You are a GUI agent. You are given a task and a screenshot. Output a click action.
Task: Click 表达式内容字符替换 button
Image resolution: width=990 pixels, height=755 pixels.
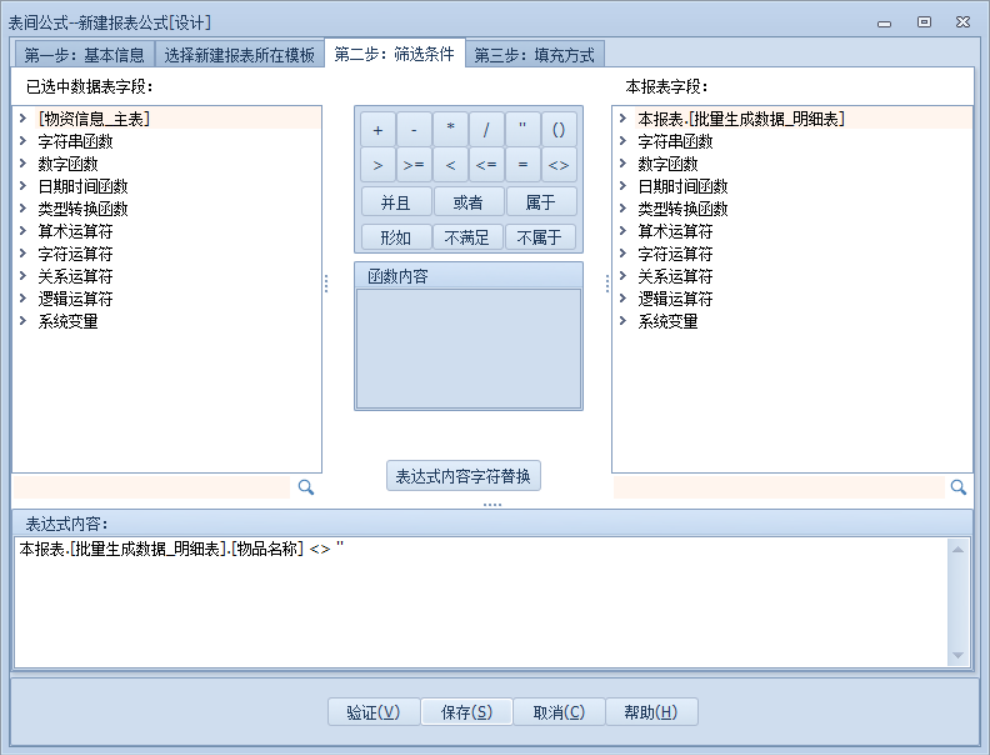(464, 476)
